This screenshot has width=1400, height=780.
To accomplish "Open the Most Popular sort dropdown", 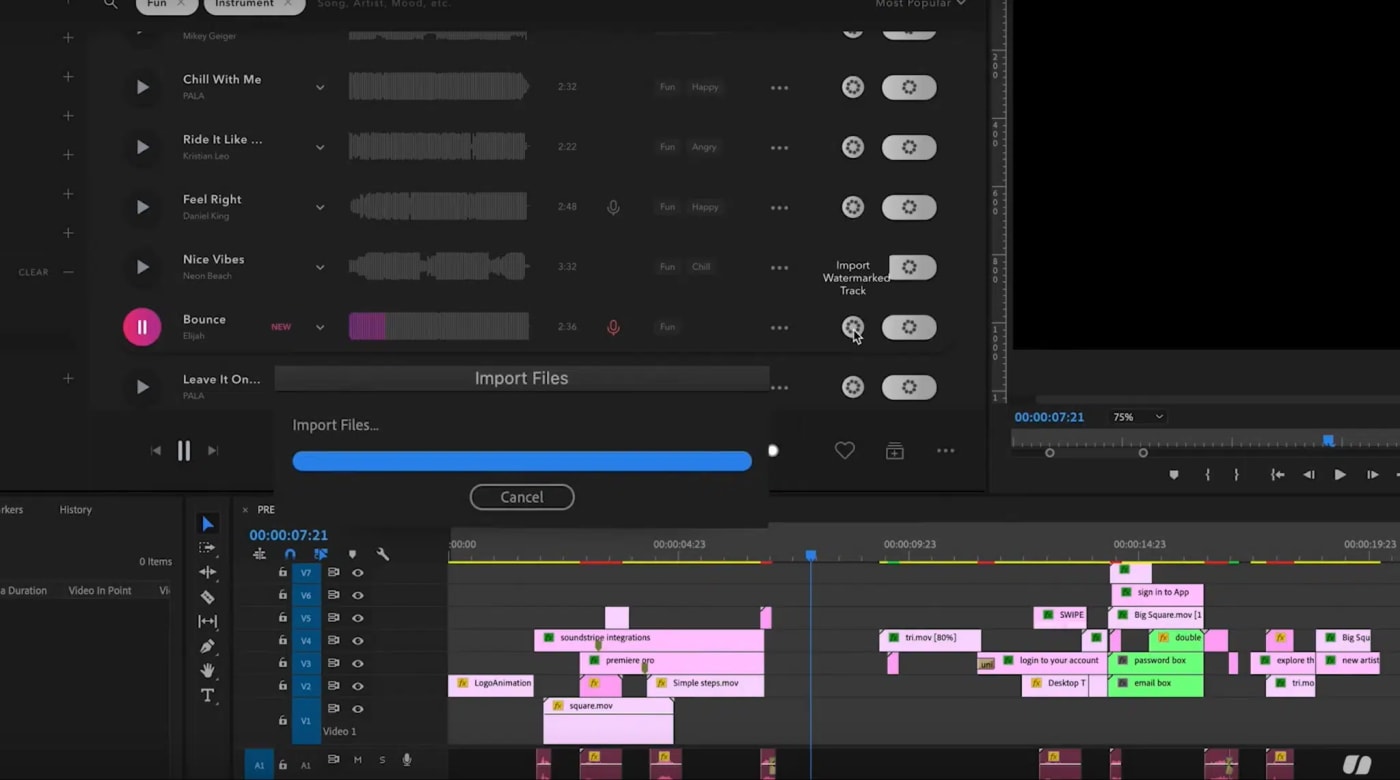I will [x=920, y=4].
